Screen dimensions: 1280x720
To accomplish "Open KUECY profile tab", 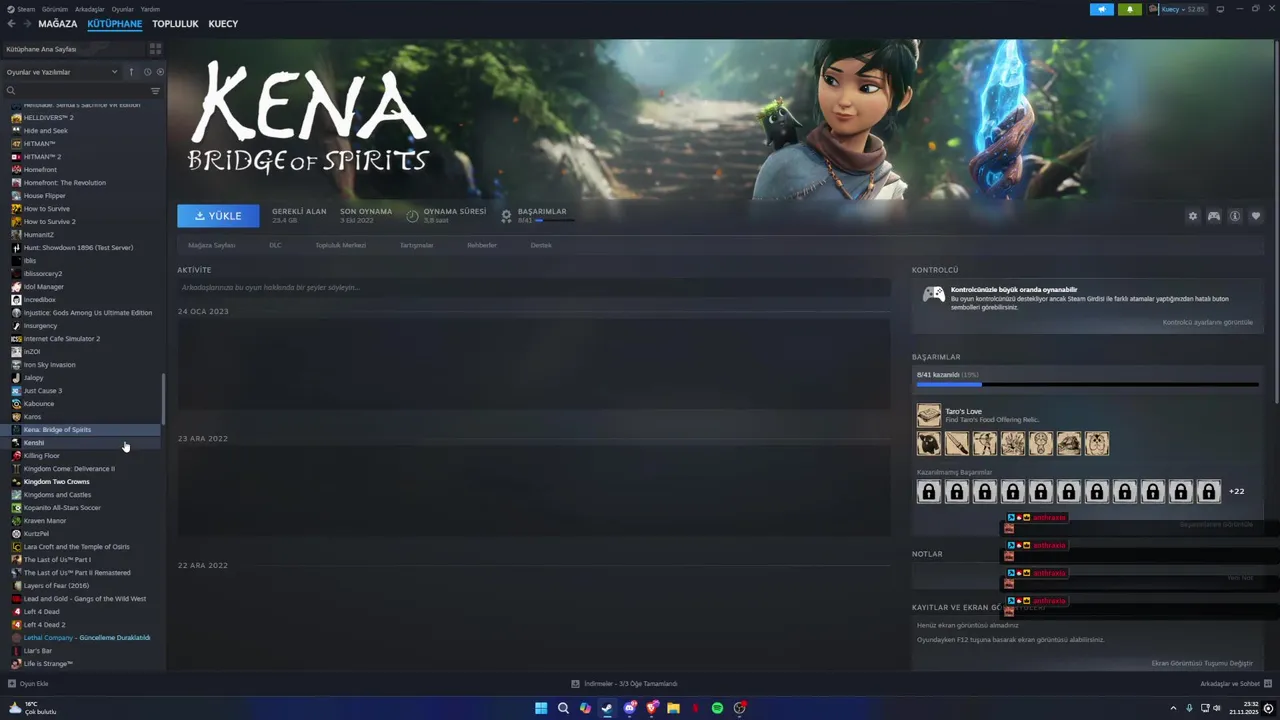I will (223, 24).
